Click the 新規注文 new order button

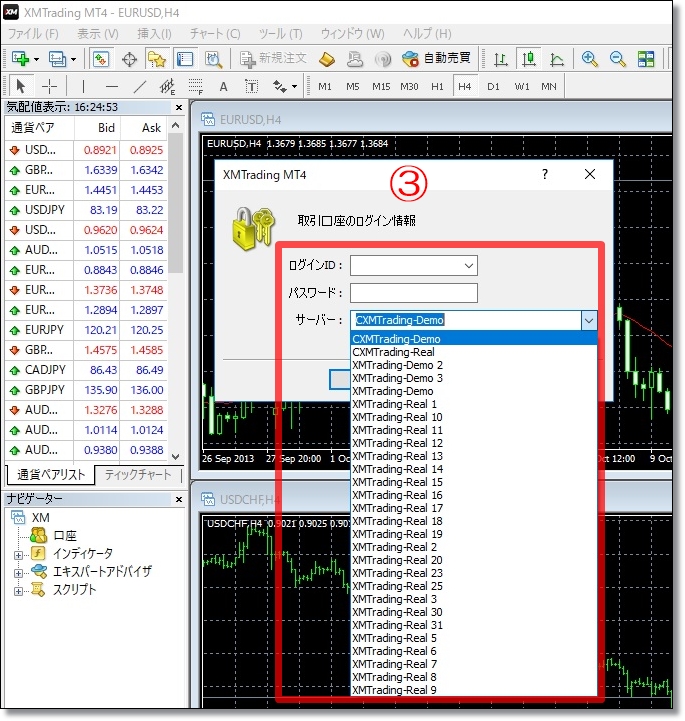pos(273,59)
